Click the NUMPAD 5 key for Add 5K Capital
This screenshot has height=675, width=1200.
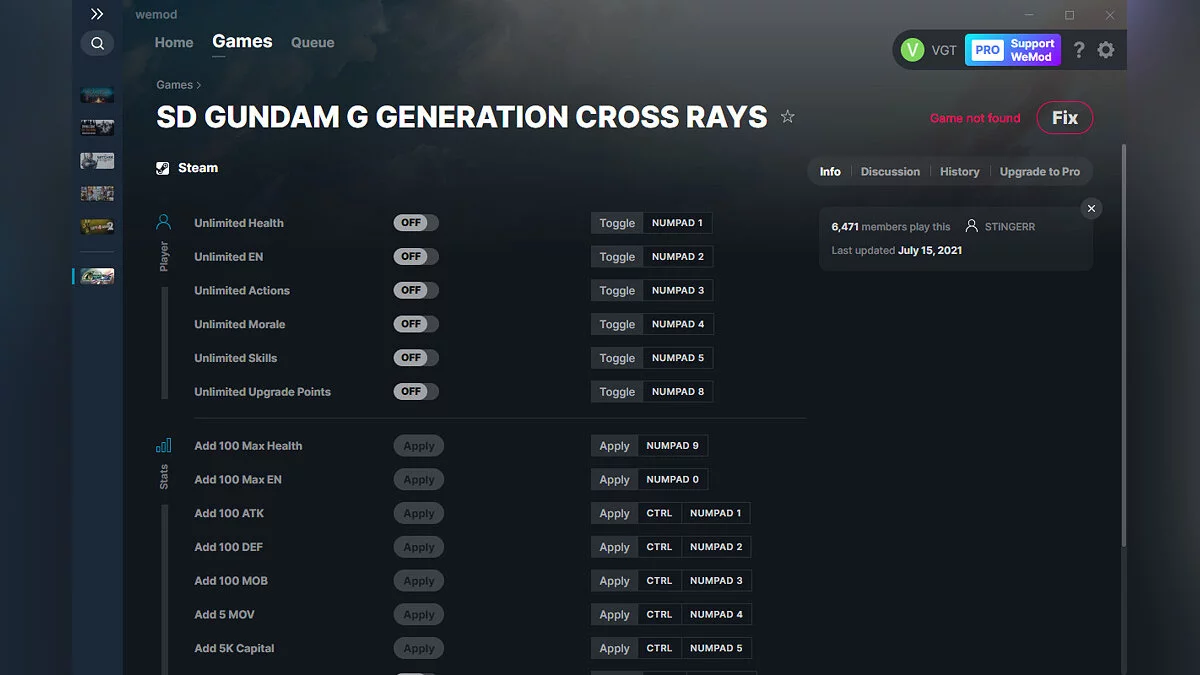[716, 648]
